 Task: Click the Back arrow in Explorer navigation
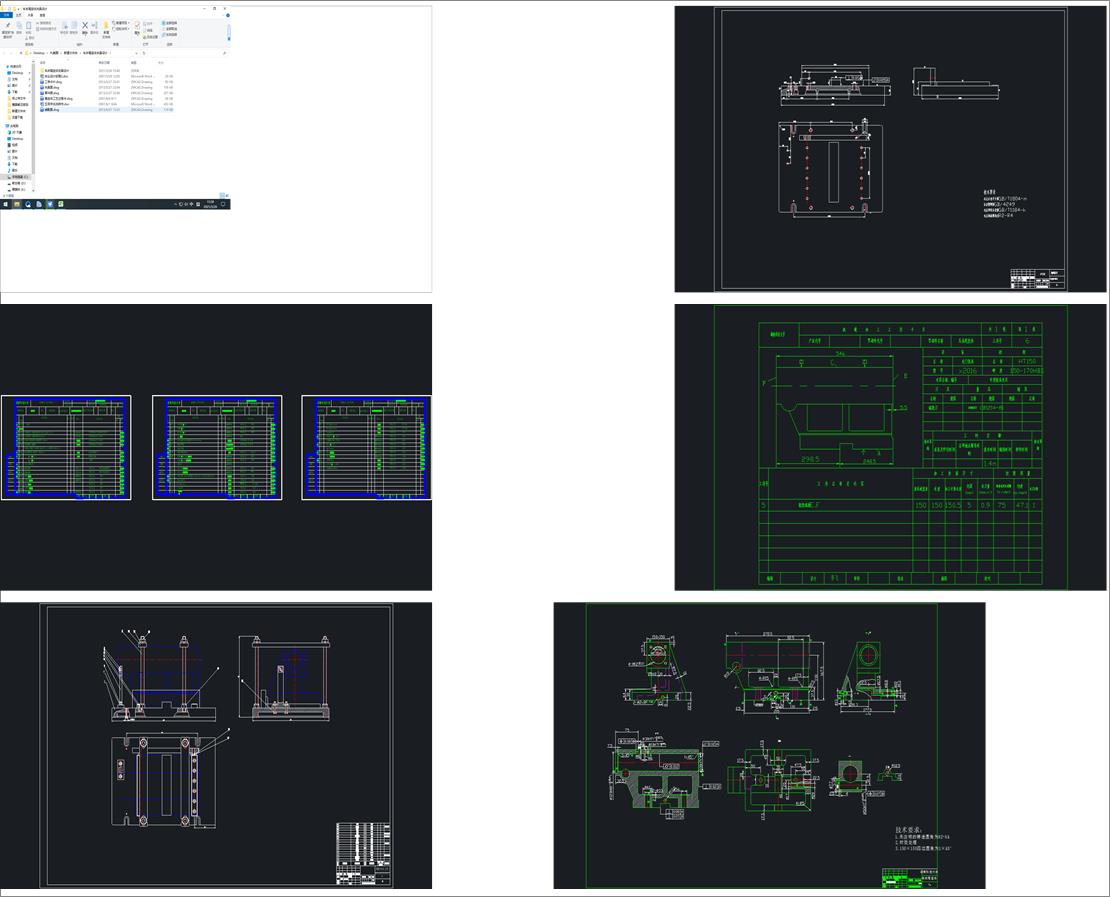pos(4,53)
